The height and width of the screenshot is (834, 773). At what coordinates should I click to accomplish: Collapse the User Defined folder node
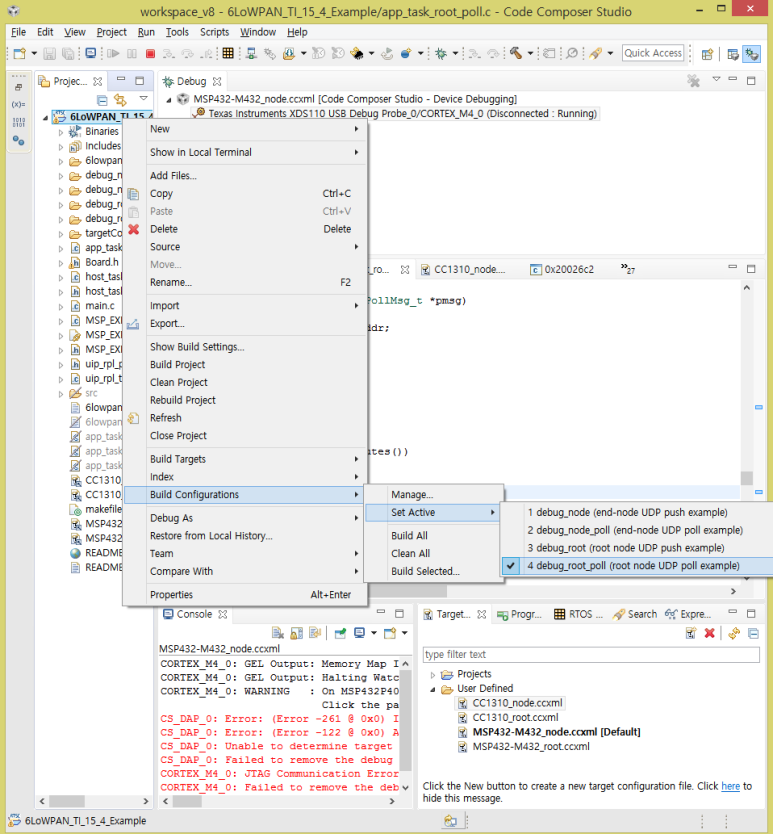pos(434,689)
